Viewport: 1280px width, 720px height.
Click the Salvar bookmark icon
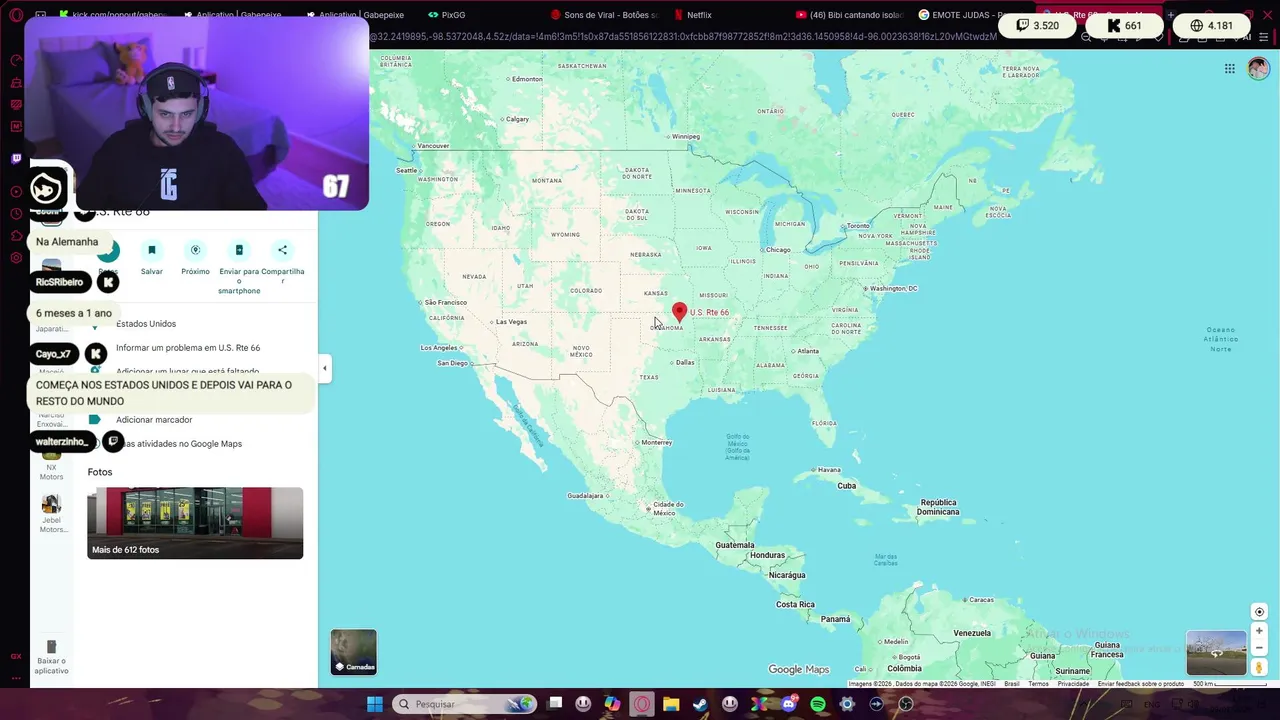(x=152, y=250)
